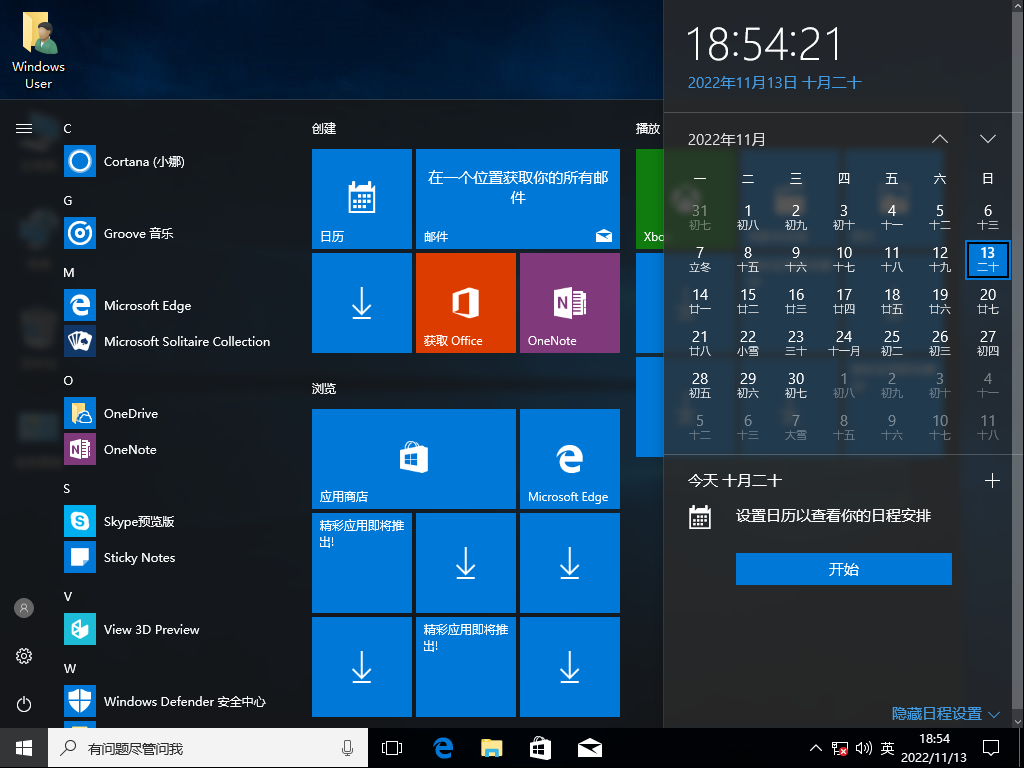Select November 30 in the calendar
Image resolution: width=1024 pixels, height=768 pixels.
pos(795,385)
